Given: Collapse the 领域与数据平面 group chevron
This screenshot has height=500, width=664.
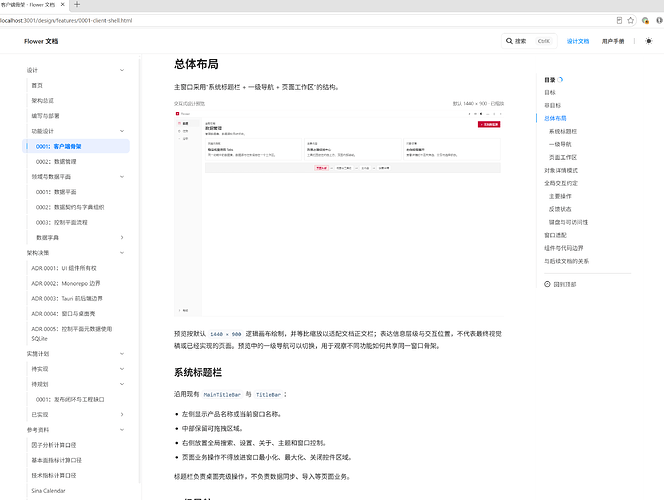Looking at the screenshot, I should click(x=122, y=177).
